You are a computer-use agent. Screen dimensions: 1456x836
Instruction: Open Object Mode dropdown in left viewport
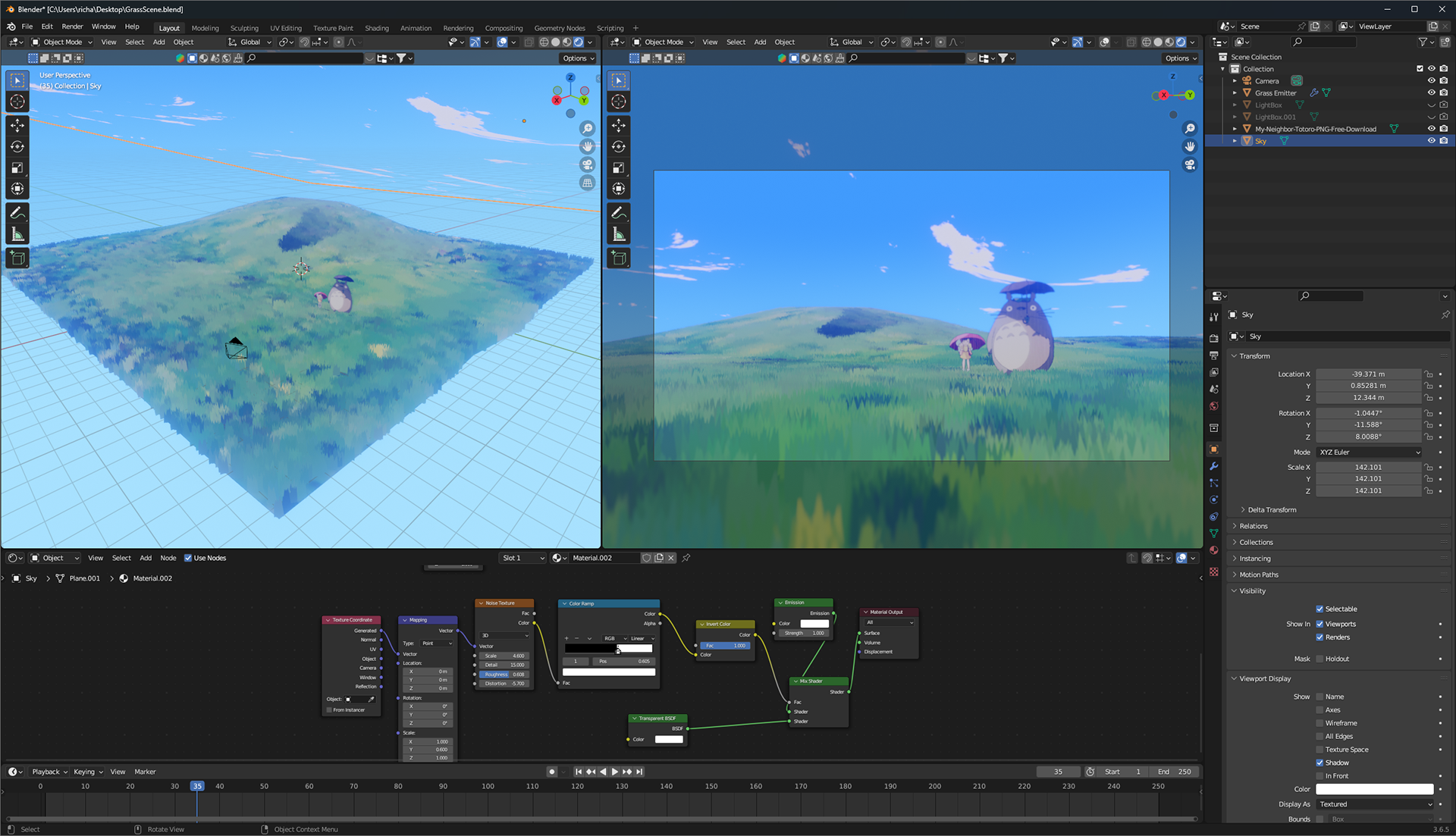tap(61, 42)
